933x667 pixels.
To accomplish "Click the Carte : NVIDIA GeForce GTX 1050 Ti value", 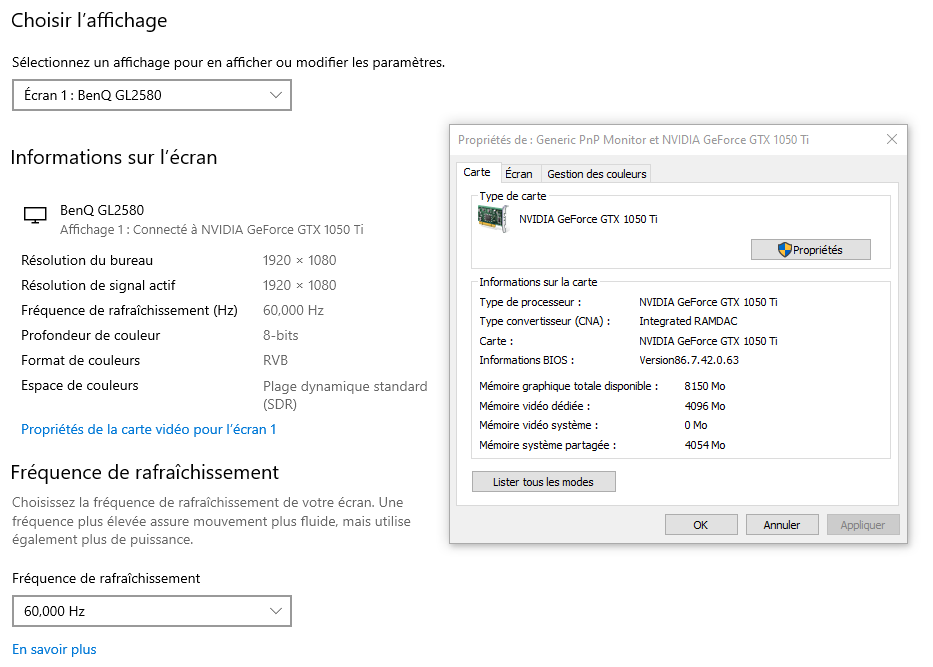I will pos(708,341).
